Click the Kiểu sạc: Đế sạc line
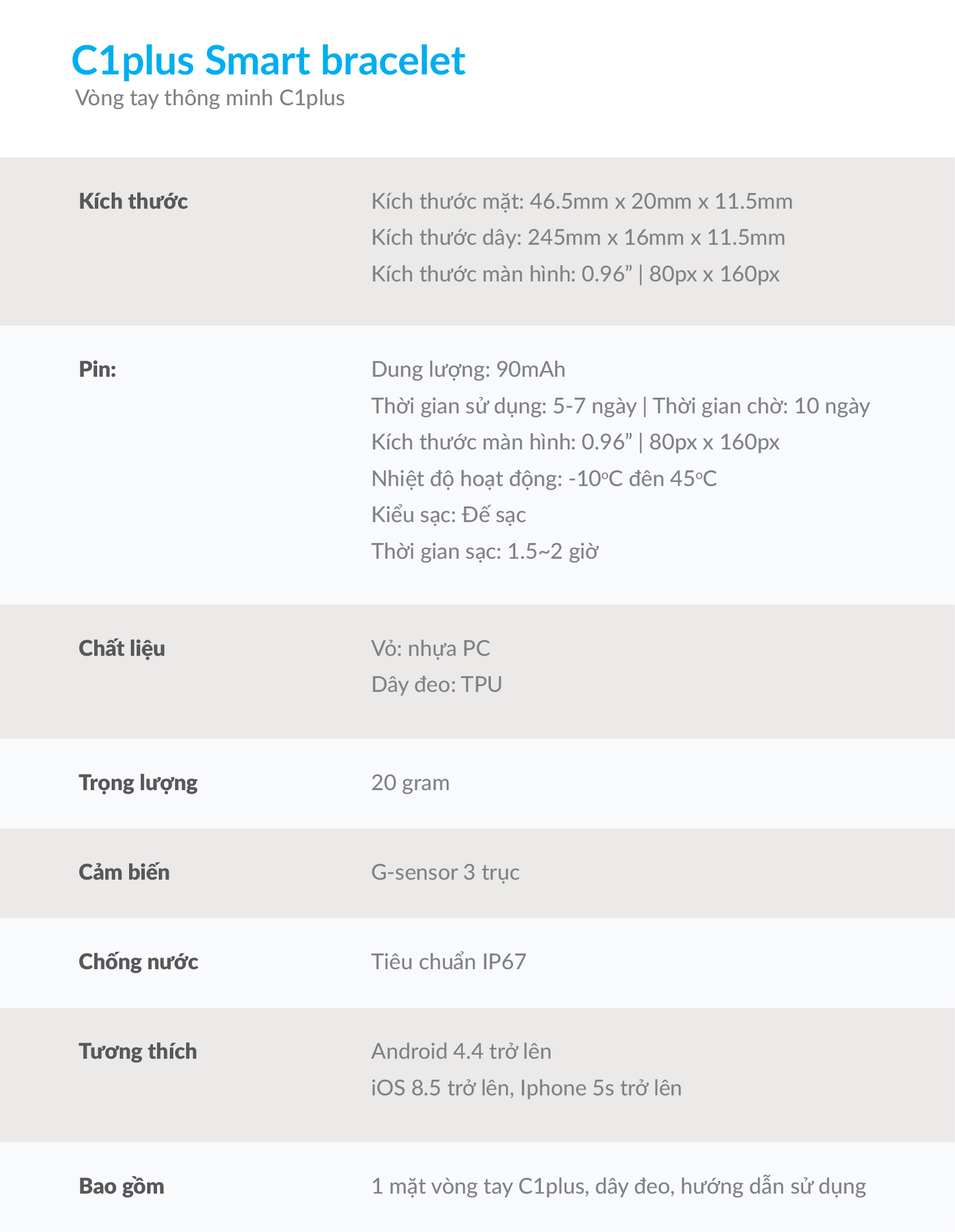This screenshot has width=955, height=1232. click(x=448, y=515)
